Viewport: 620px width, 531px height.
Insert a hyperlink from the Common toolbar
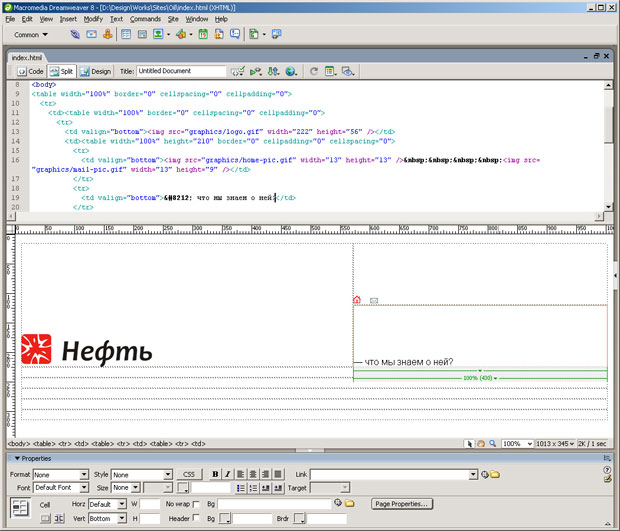click(x=75, y=34)
